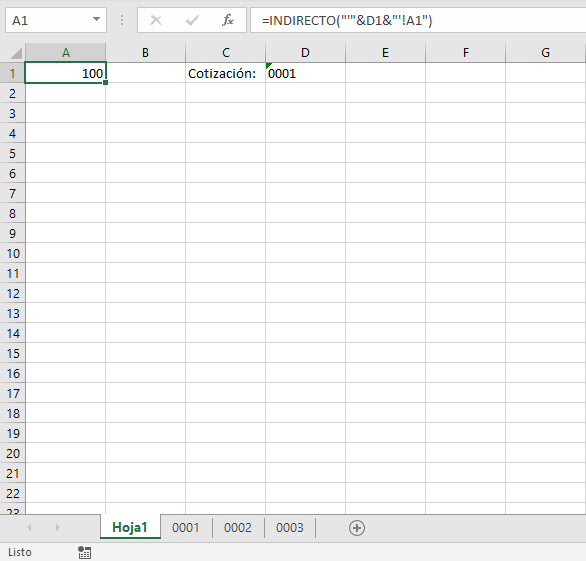Click the Insert Function fx icon
The height and width of the screenshot is (561, 586).
228,20
